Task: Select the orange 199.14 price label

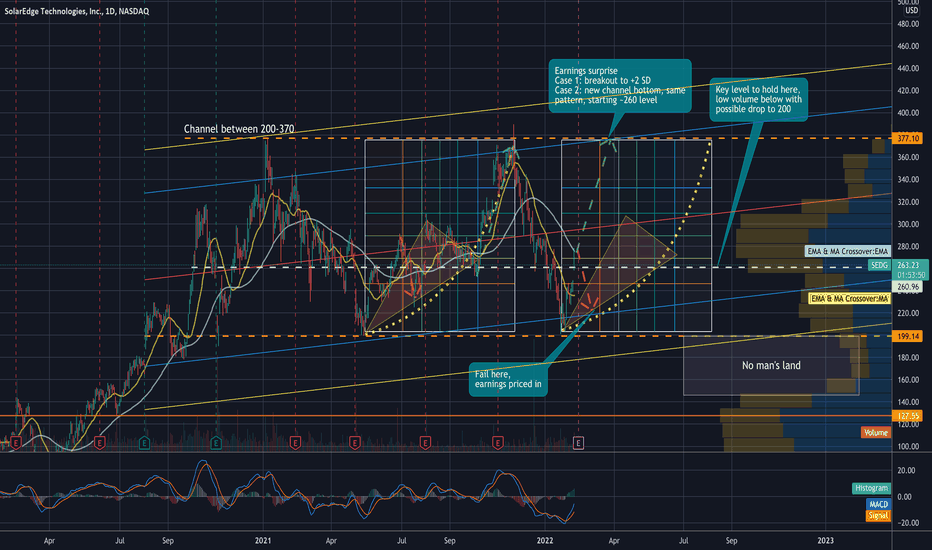Action: [x=908, y=337]
